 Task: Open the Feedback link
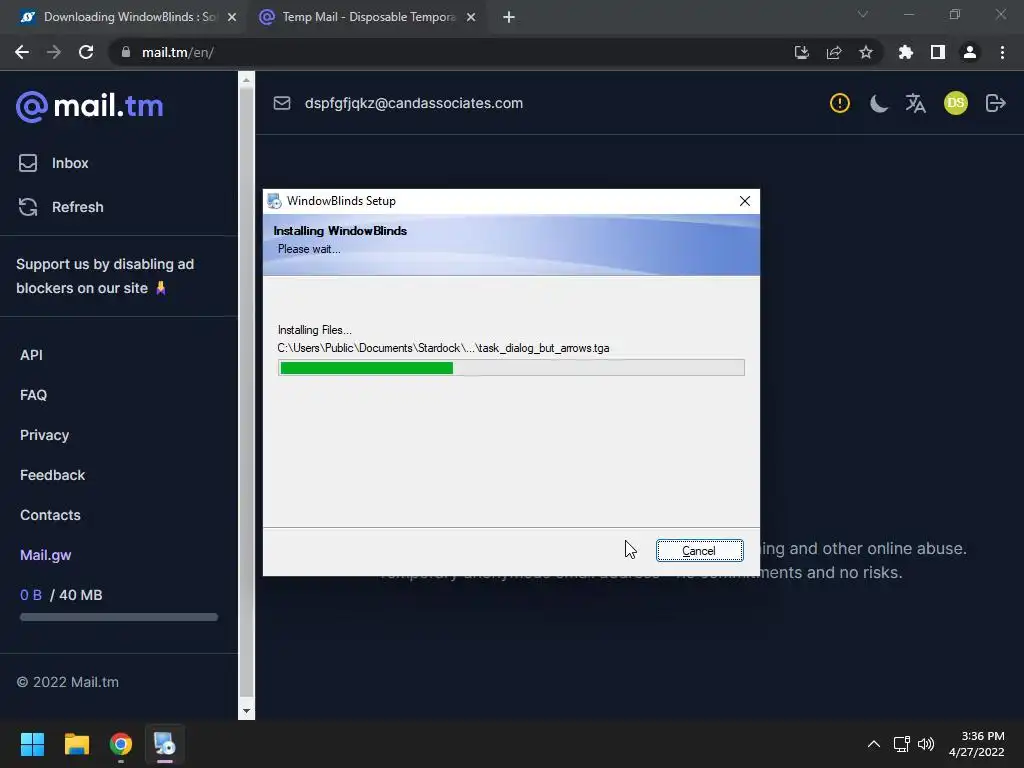(x=52, y=475)
